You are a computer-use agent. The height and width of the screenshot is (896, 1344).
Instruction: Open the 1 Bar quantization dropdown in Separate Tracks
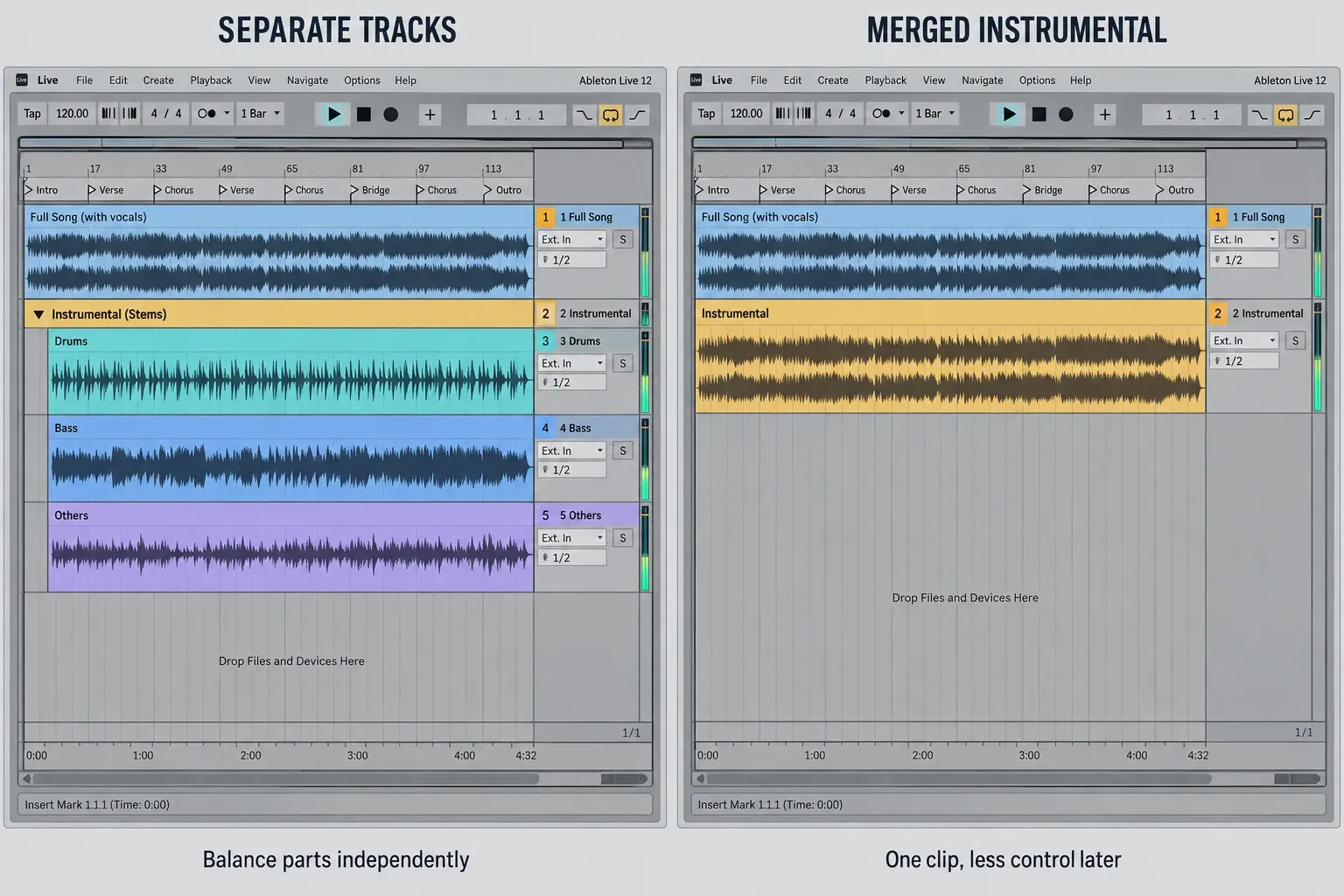tap(261, 114)
